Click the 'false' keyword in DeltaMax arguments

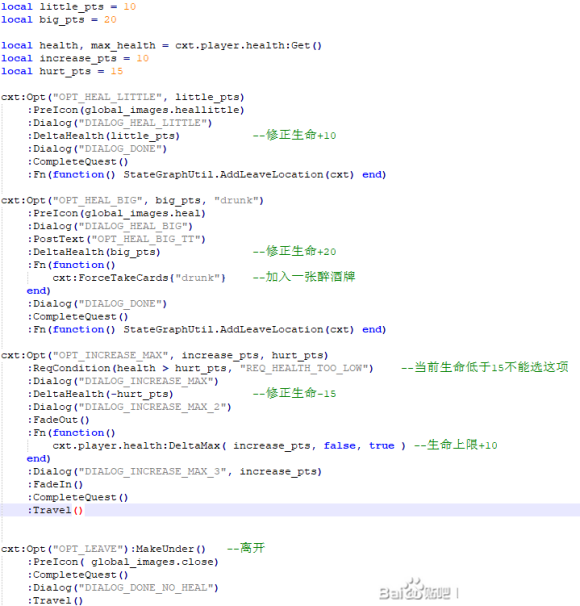coord(339,446)
